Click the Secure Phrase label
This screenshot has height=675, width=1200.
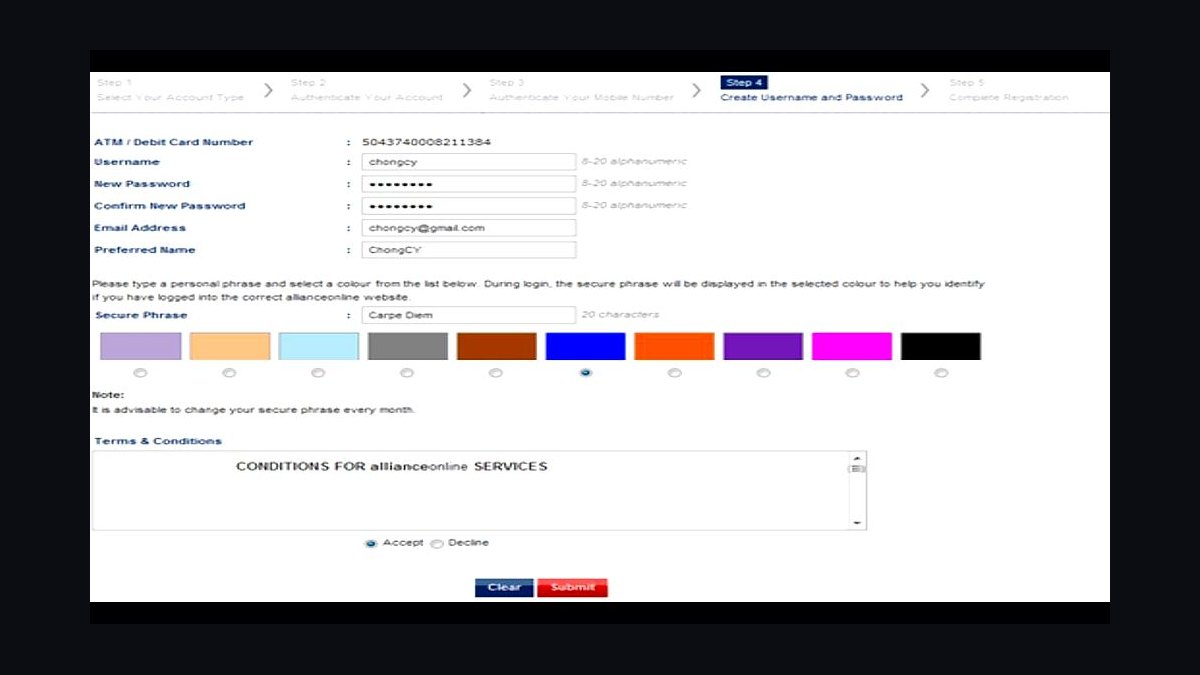pos(141,315)
